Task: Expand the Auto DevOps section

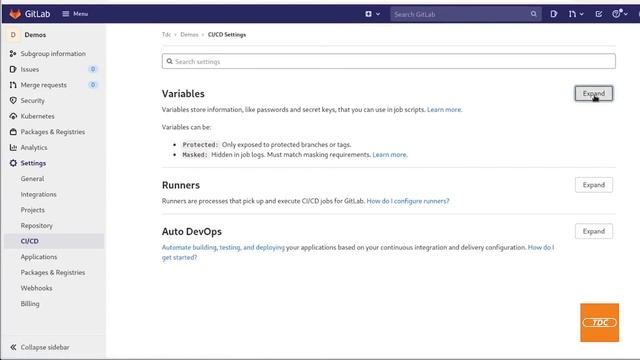Action: (x=593, y=231)
